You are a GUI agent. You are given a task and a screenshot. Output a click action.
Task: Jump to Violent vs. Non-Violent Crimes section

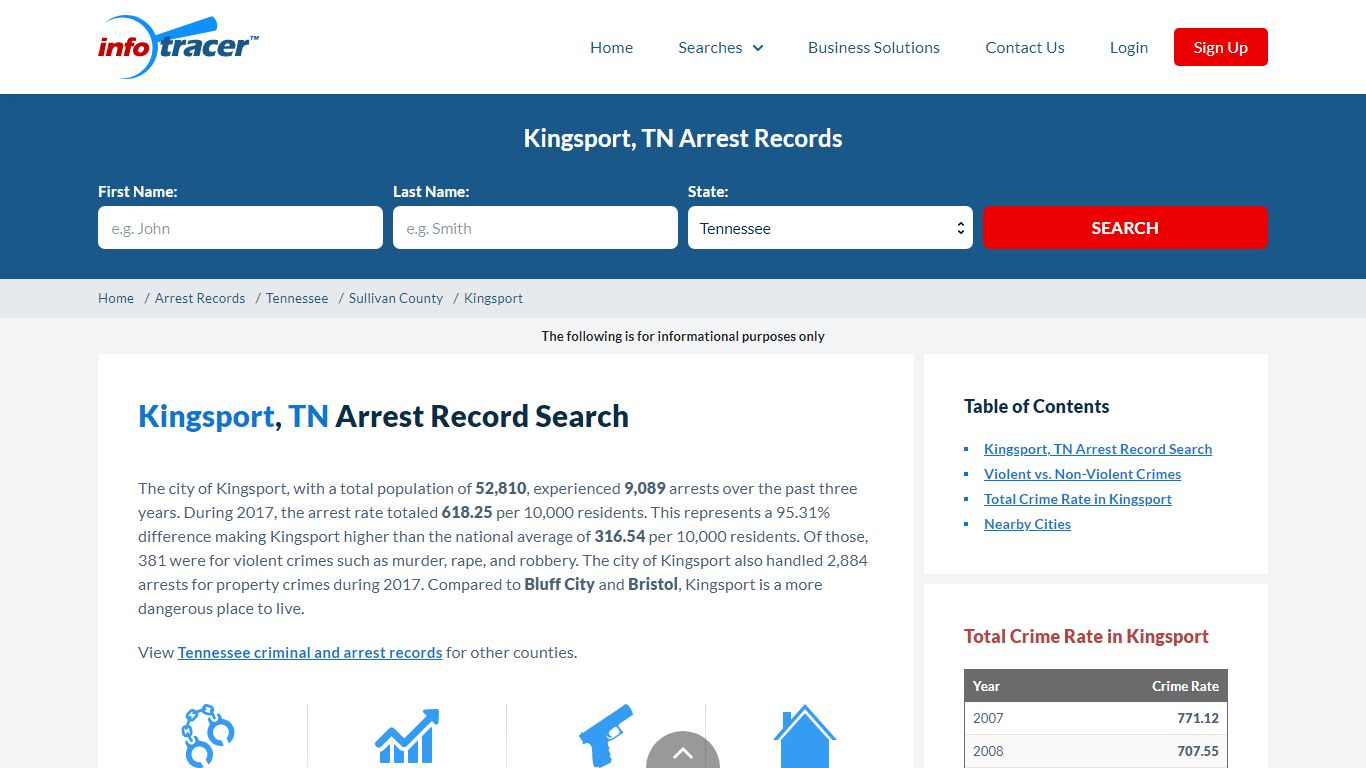point(1082,474)
